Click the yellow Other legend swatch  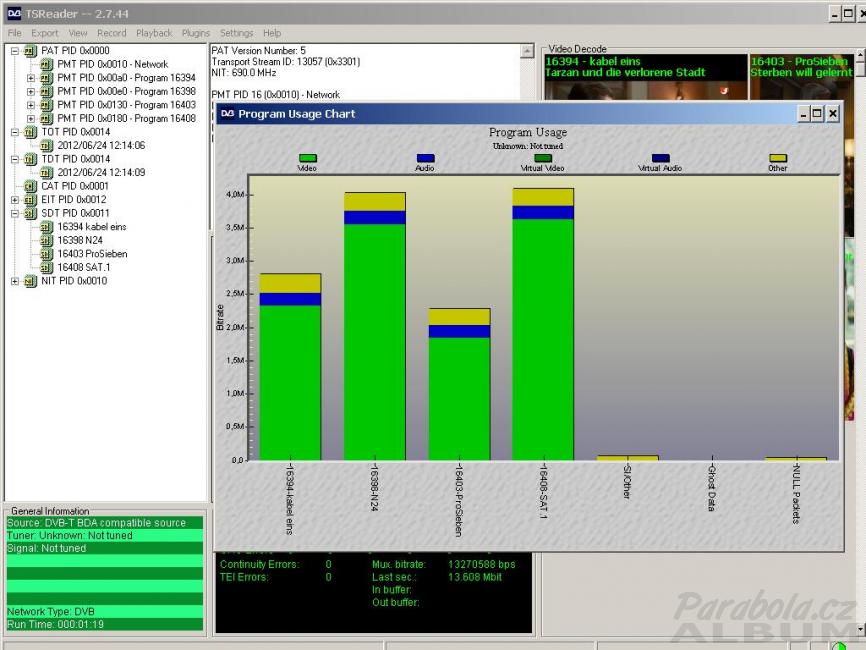tap(778, 158)
